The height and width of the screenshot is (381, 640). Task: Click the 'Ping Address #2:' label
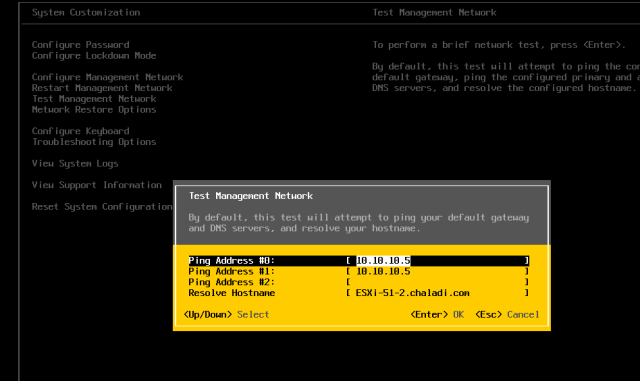[231, 282]
